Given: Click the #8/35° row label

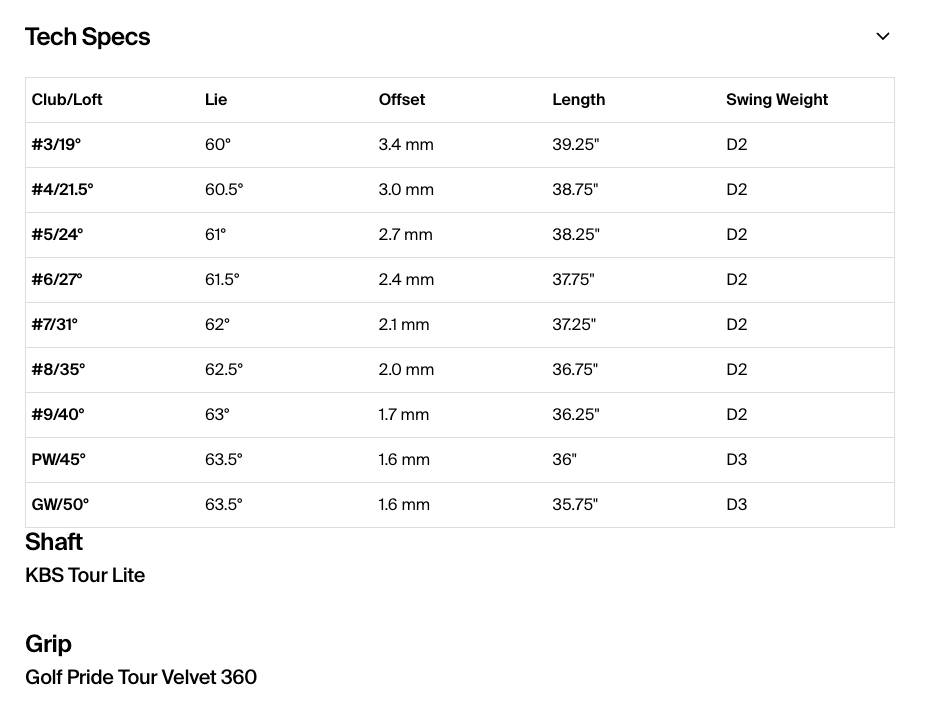Looking at the screenshot, I should pos(58,369).
